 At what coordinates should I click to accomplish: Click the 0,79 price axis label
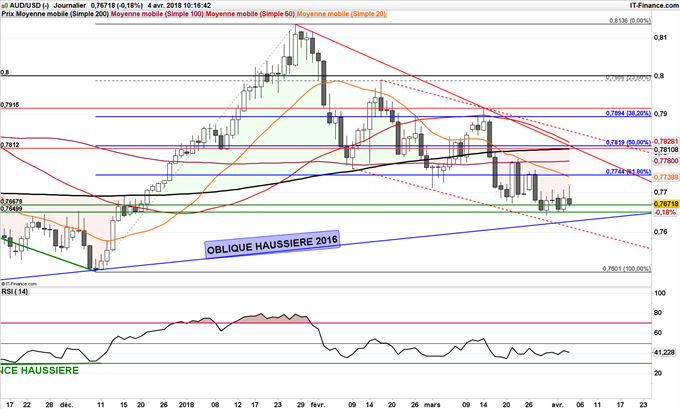660,114
